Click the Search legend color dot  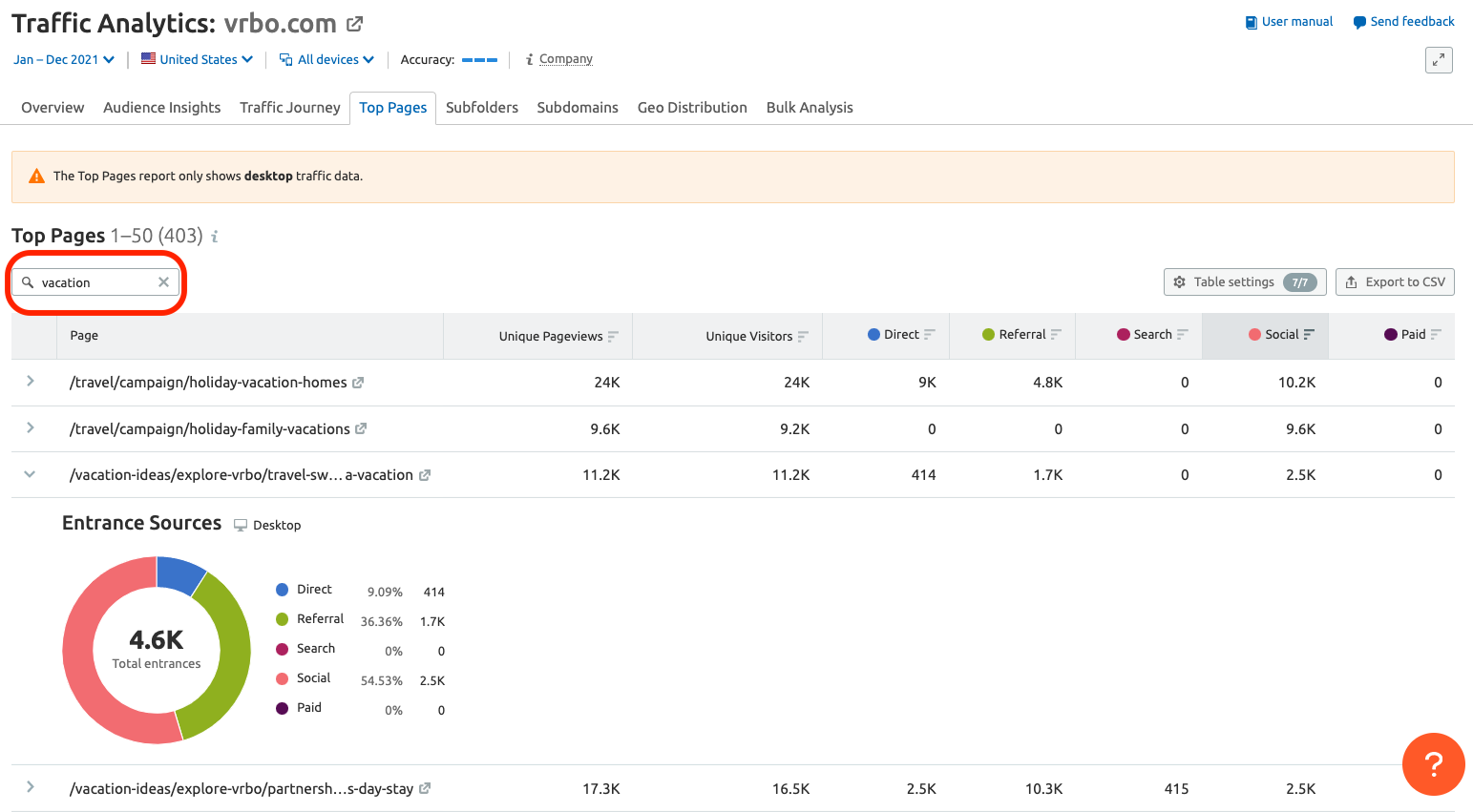[x=282, y=649]
